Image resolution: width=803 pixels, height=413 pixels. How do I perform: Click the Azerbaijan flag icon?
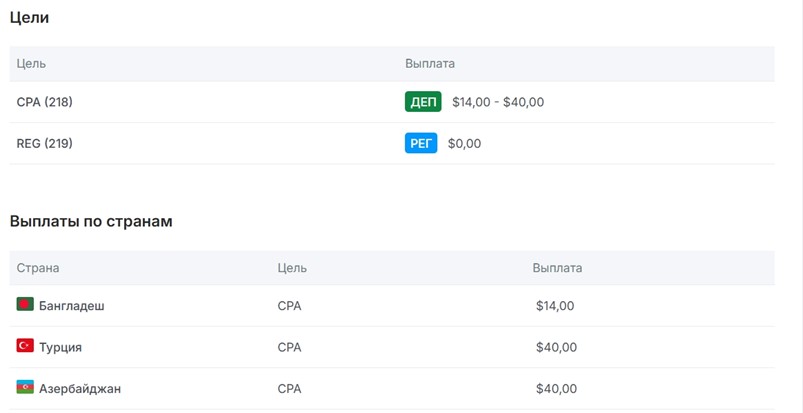tap(25, 388)
